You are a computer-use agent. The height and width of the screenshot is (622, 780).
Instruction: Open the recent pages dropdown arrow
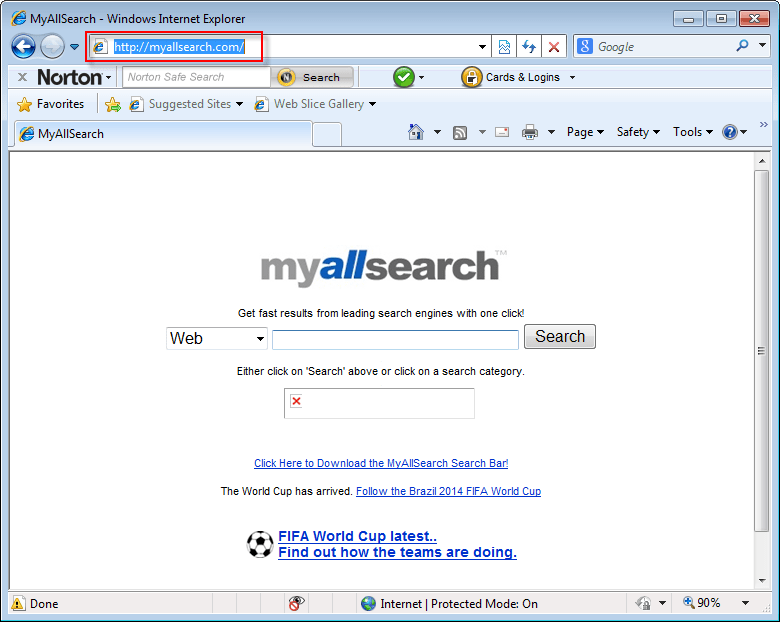[x=75, y=47]
